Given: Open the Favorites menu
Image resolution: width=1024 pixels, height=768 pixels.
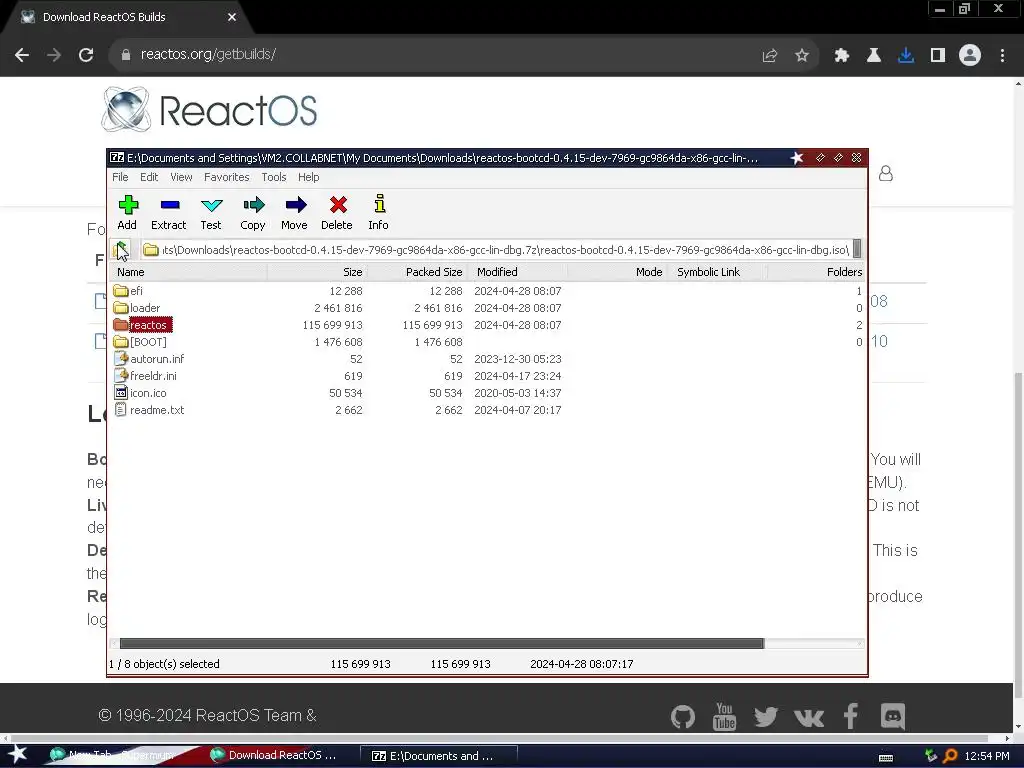Looking at the screenshot, I should coord(227,177).
